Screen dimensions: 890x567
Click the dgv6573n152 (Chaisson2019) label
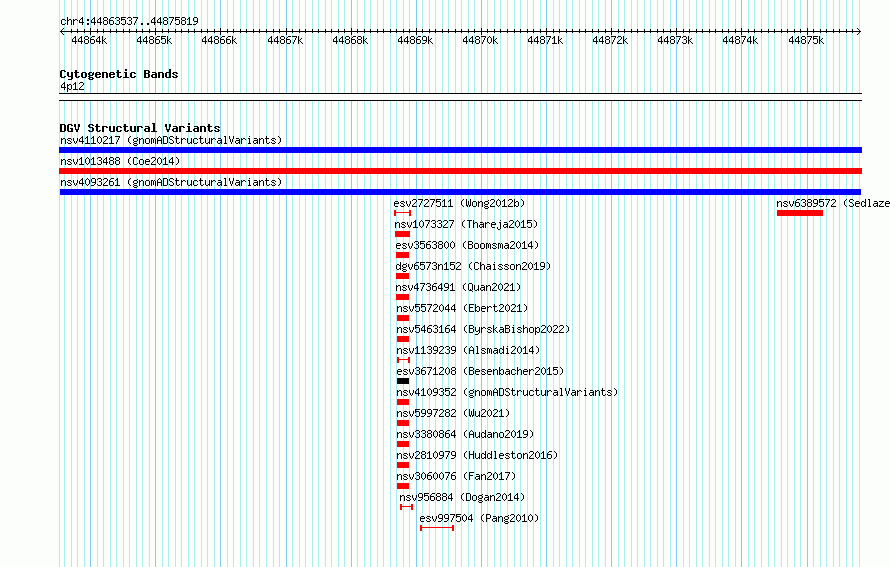click(x=473, y=266)
